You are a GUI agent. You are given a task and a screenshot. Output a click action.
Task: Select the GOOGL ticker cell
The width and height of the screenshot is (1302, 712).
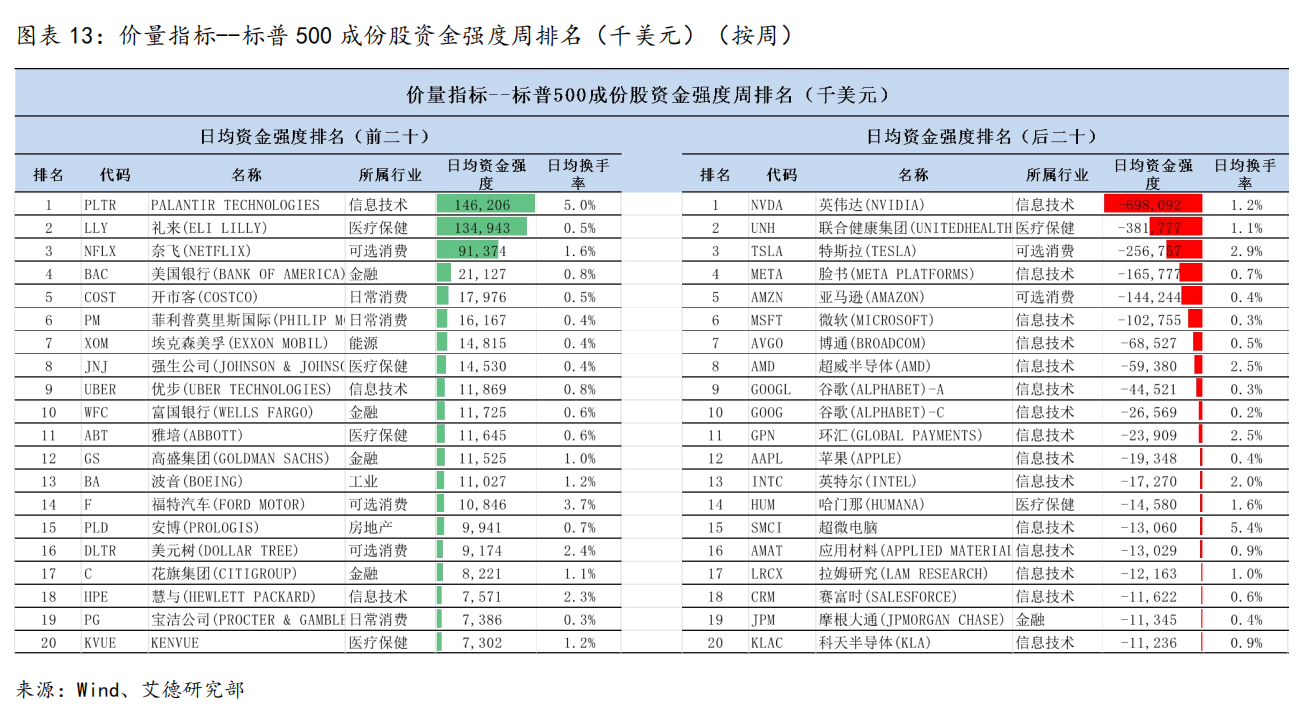[x=771, y=389]
